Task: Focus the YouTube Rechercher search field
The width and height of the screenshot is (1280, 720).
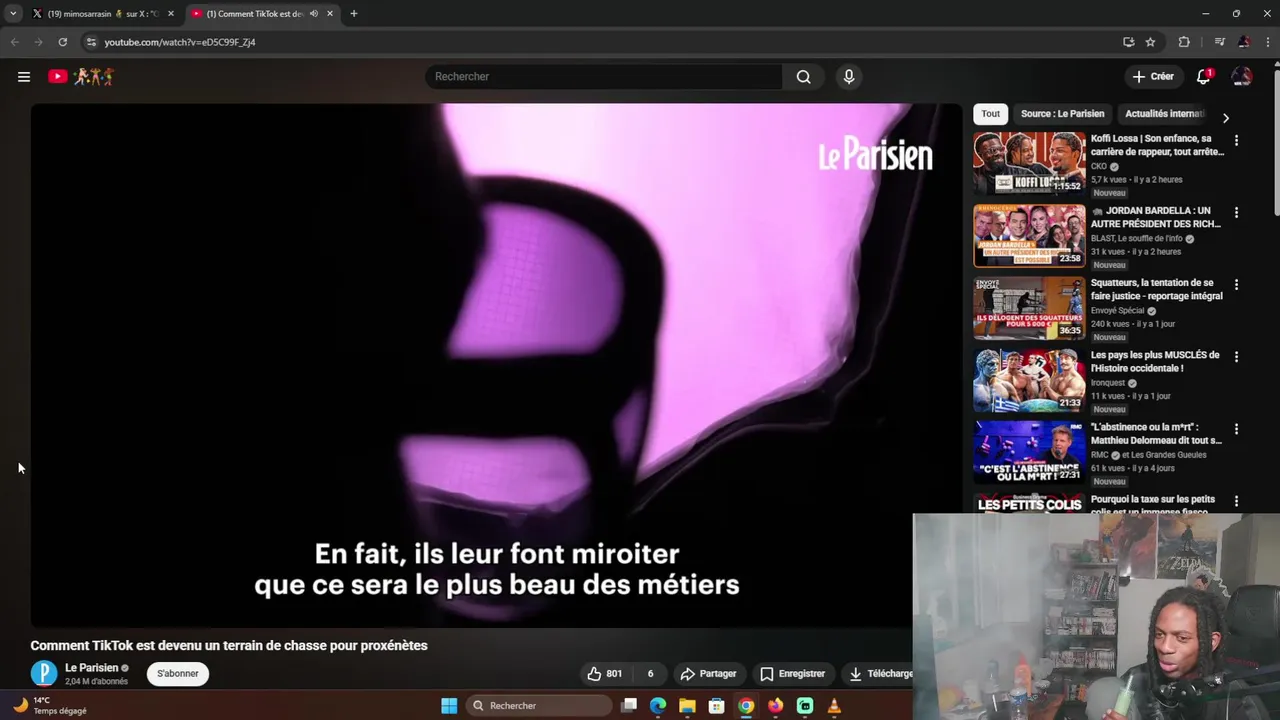Action: click(604, 76)
